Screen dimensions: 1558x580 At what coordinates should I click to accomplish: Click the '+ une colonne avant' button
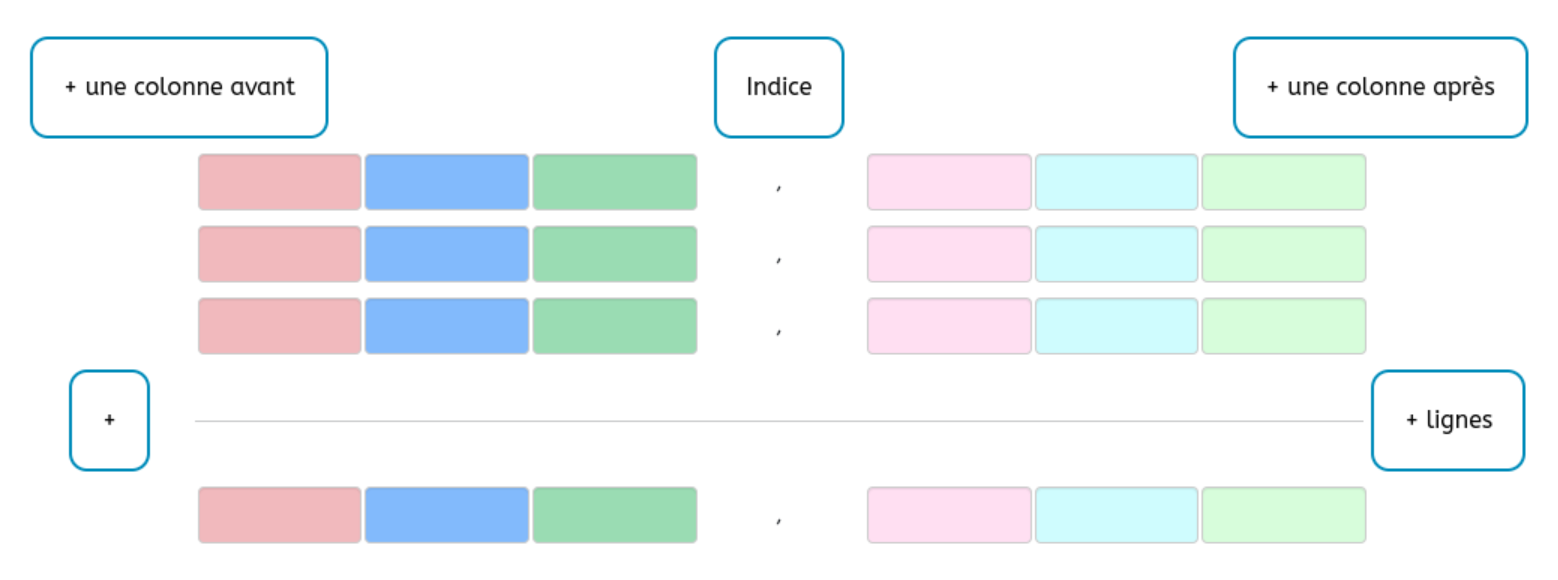179,87
